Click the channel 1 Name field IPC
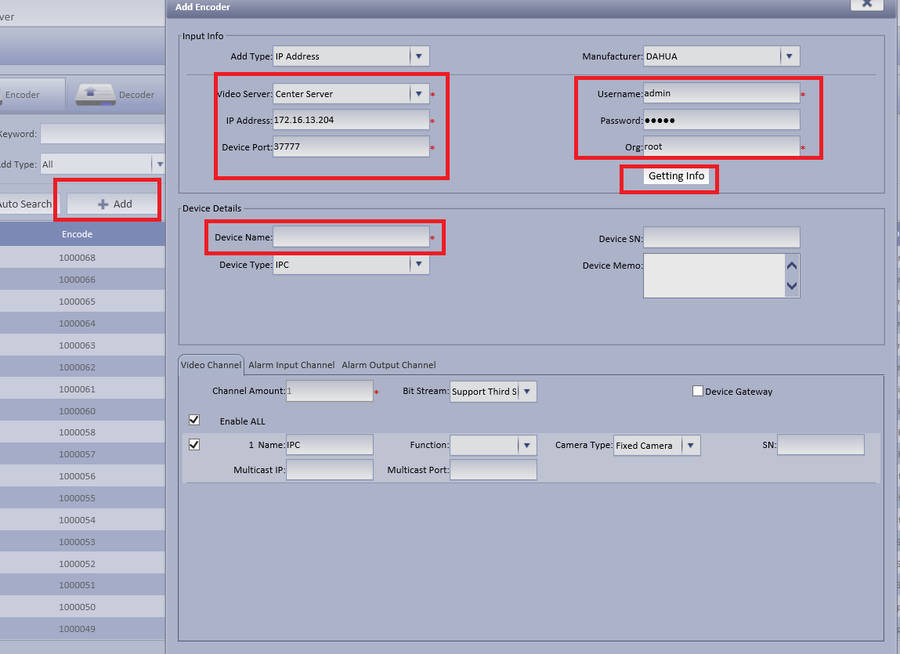 point(329,445)
